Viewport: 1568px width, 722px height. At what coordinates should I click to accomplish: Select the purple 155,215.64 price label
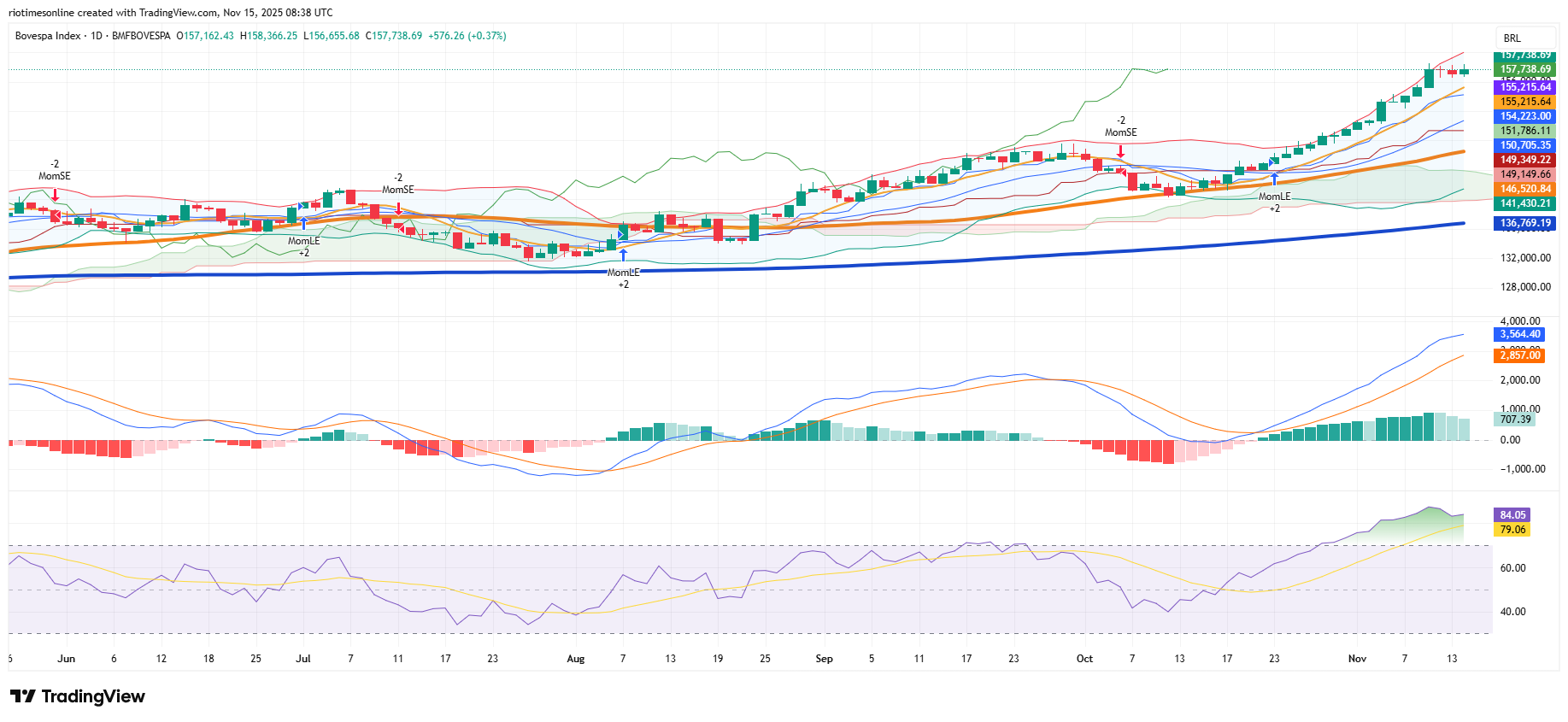coord(1525,87)
